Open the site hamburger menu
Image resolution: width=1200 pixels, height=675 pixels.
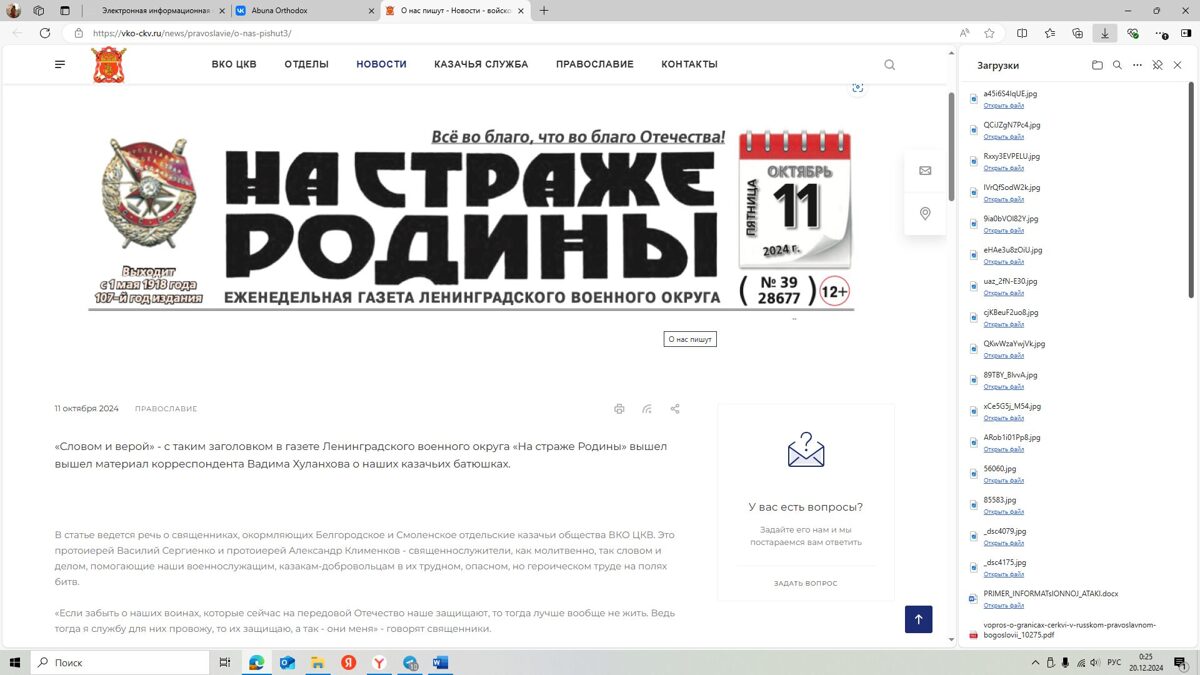(60, 64)
